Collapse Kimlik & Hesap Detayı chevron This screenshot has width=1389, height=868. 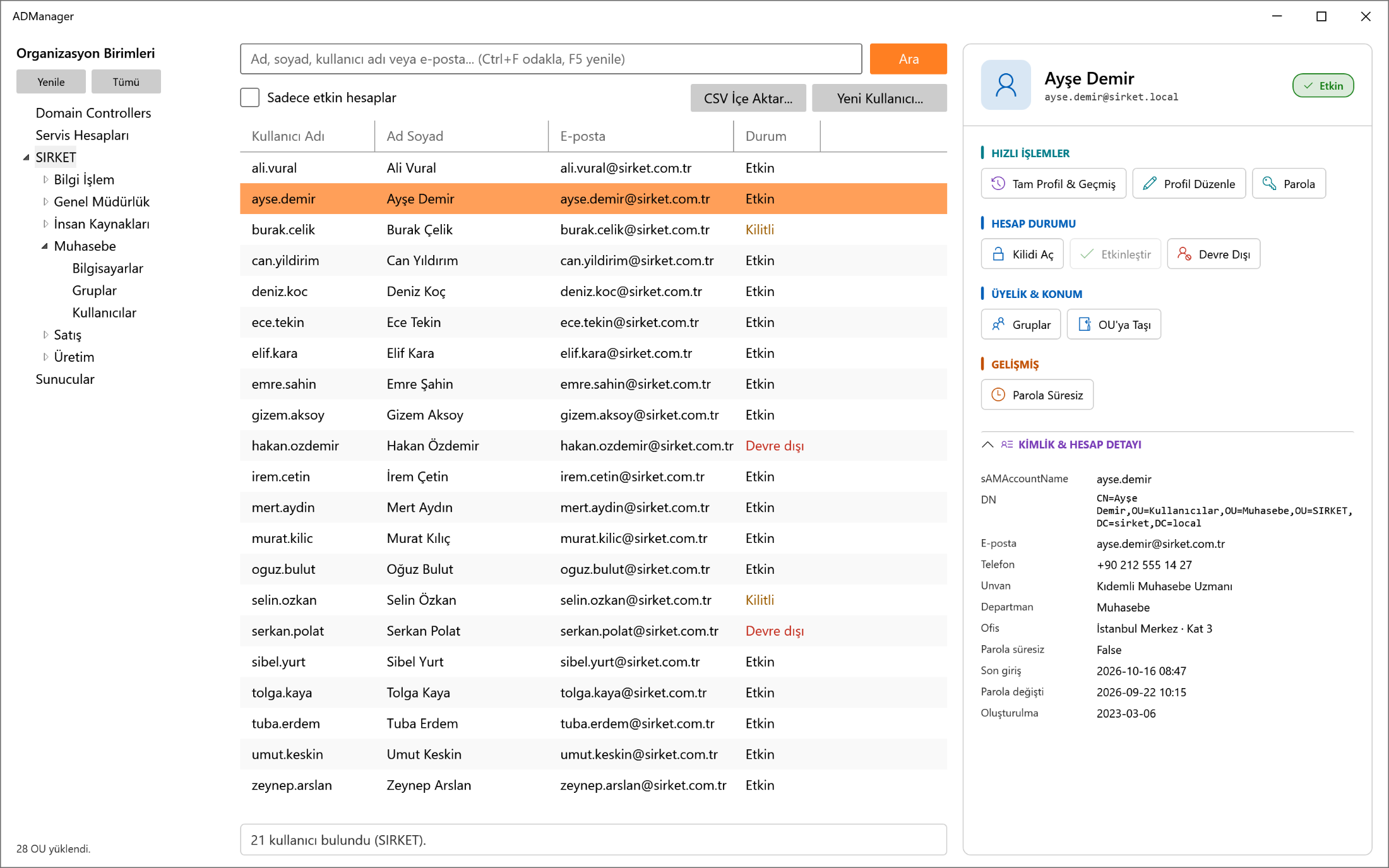(988, 444)
